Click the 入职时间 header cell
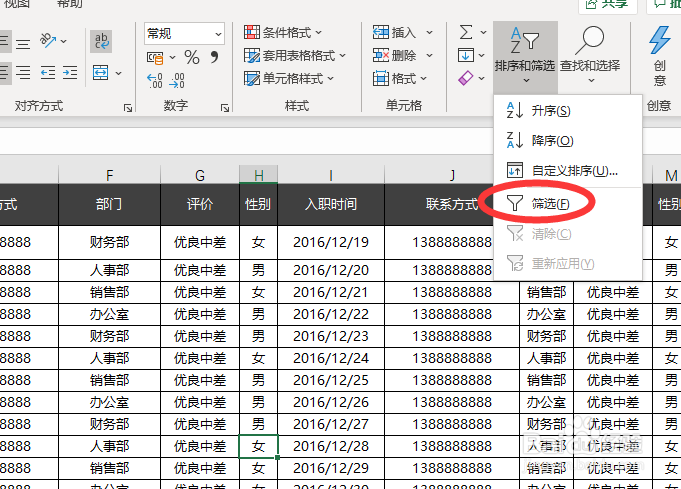Image resolution: width=681 pixels, height=489 pixels. click(x=331, y=204)
